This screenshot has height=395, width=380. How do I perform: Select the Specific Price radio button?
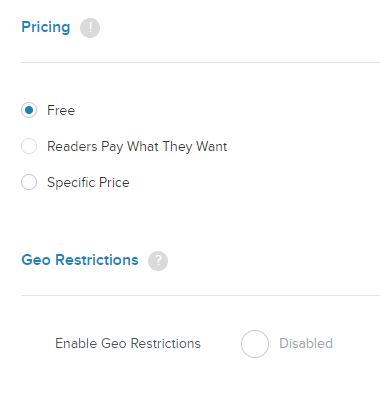[x=29, y=182]
